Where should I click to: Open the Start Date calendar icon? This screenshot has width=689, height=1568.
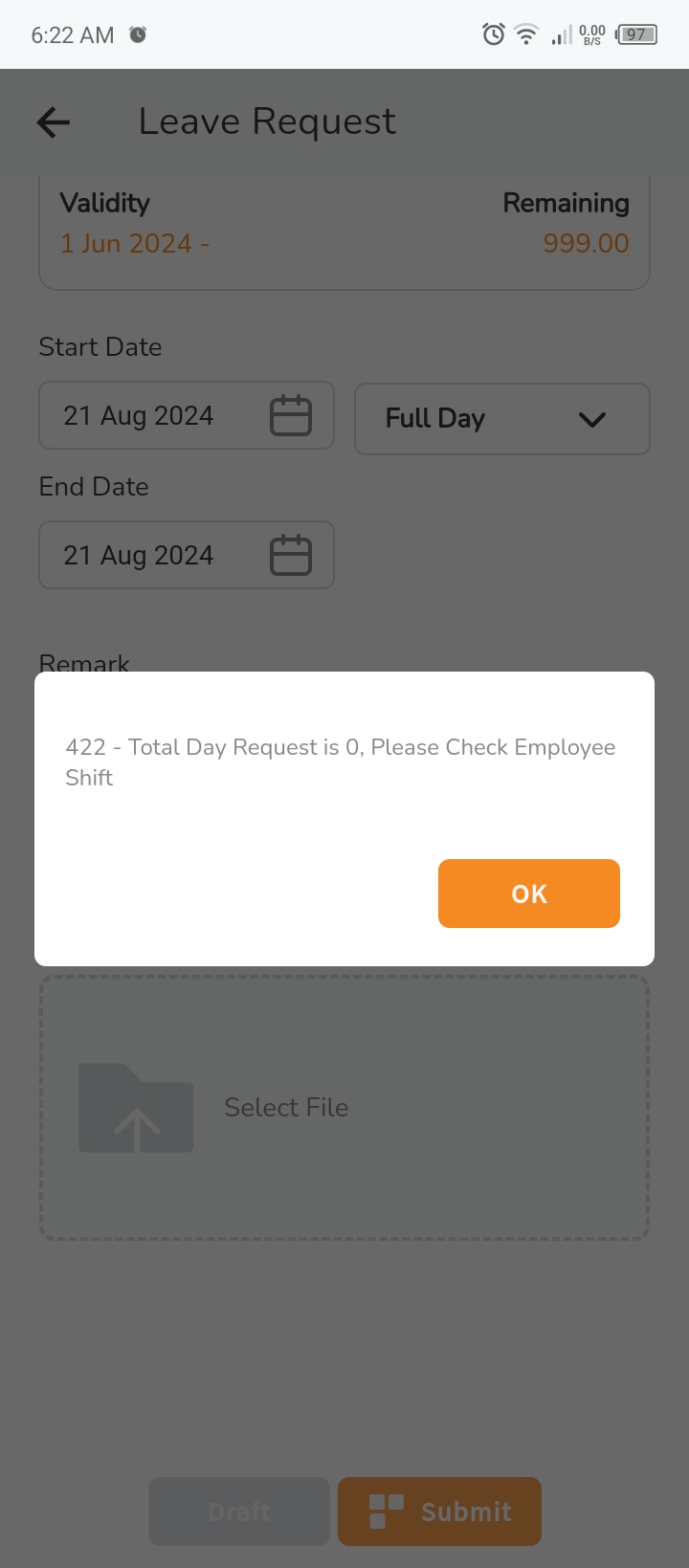coord(291,416)
